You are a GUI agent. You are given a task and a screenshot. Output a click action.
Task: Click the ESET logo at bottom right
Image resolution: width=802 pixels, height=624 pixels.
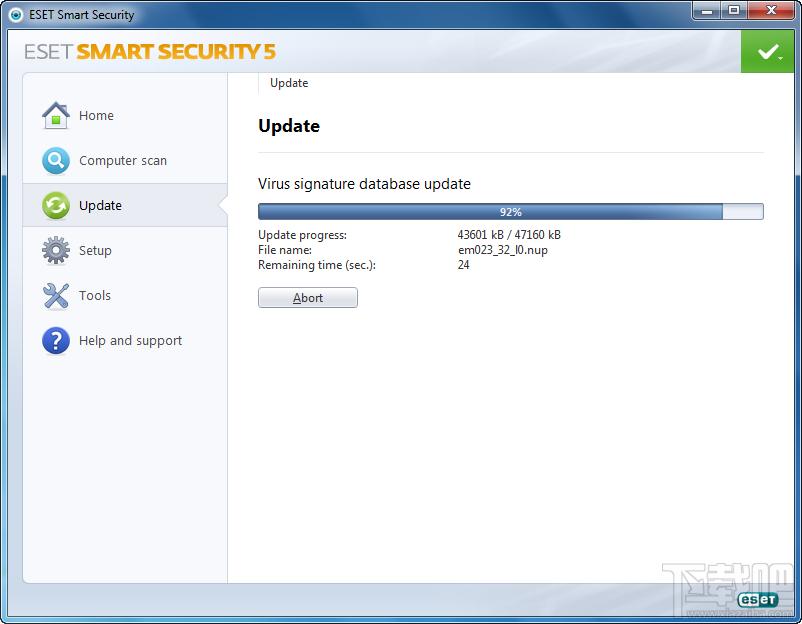(x=758, y=599)
